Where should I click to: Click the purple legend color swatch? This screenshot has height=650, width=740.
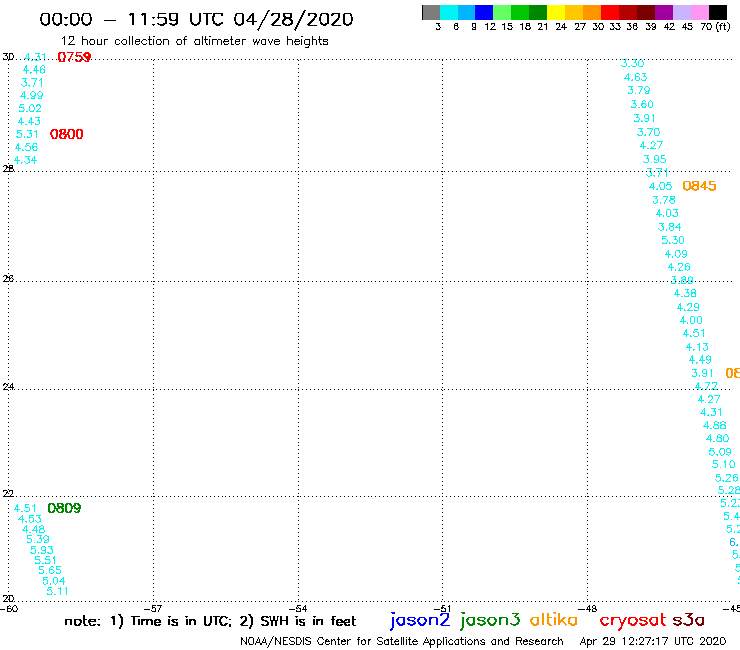click(664, 12)
